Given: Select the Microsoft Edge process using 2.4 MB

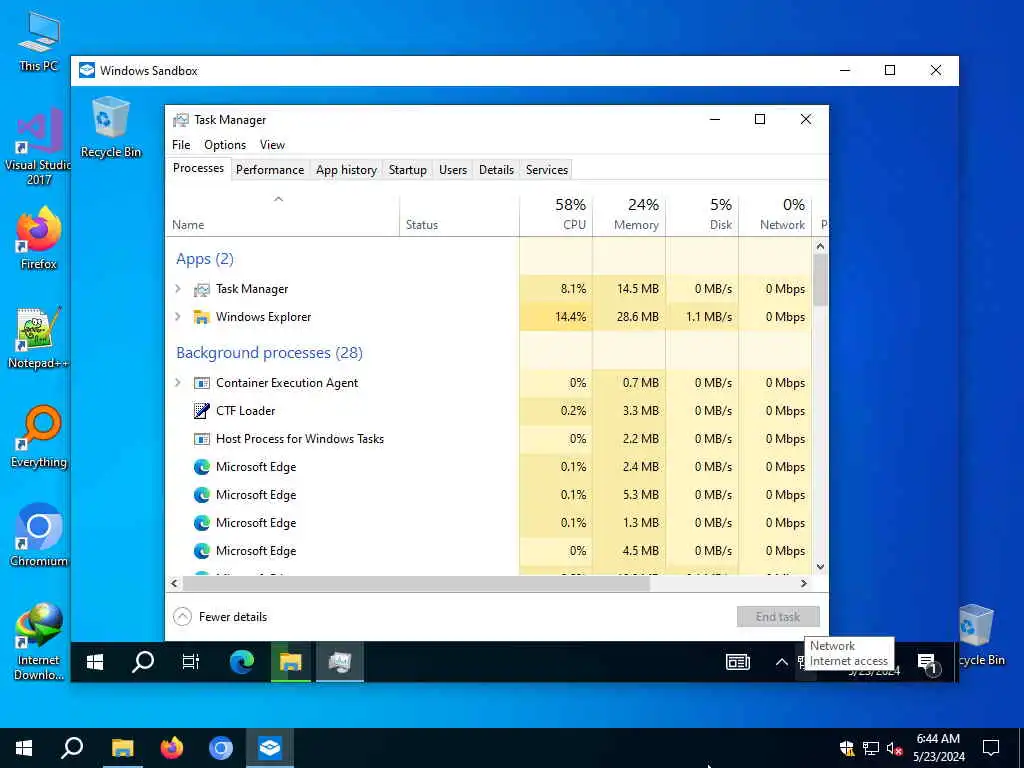Looking at the screenshot, I should (x=488, y=467).
